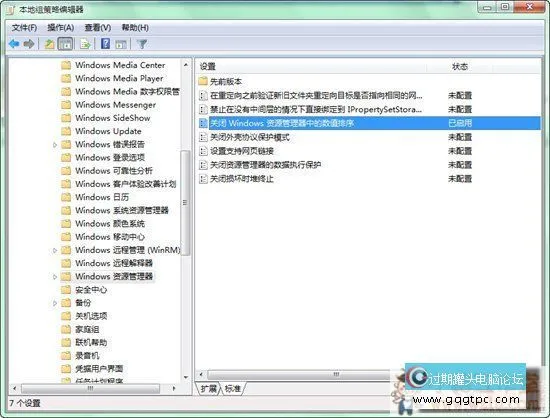The height and width of the screenshot is (418, 550).
Task: Switch to the 标准 tab
Action: pyautogui.click(x=233, y=388)
